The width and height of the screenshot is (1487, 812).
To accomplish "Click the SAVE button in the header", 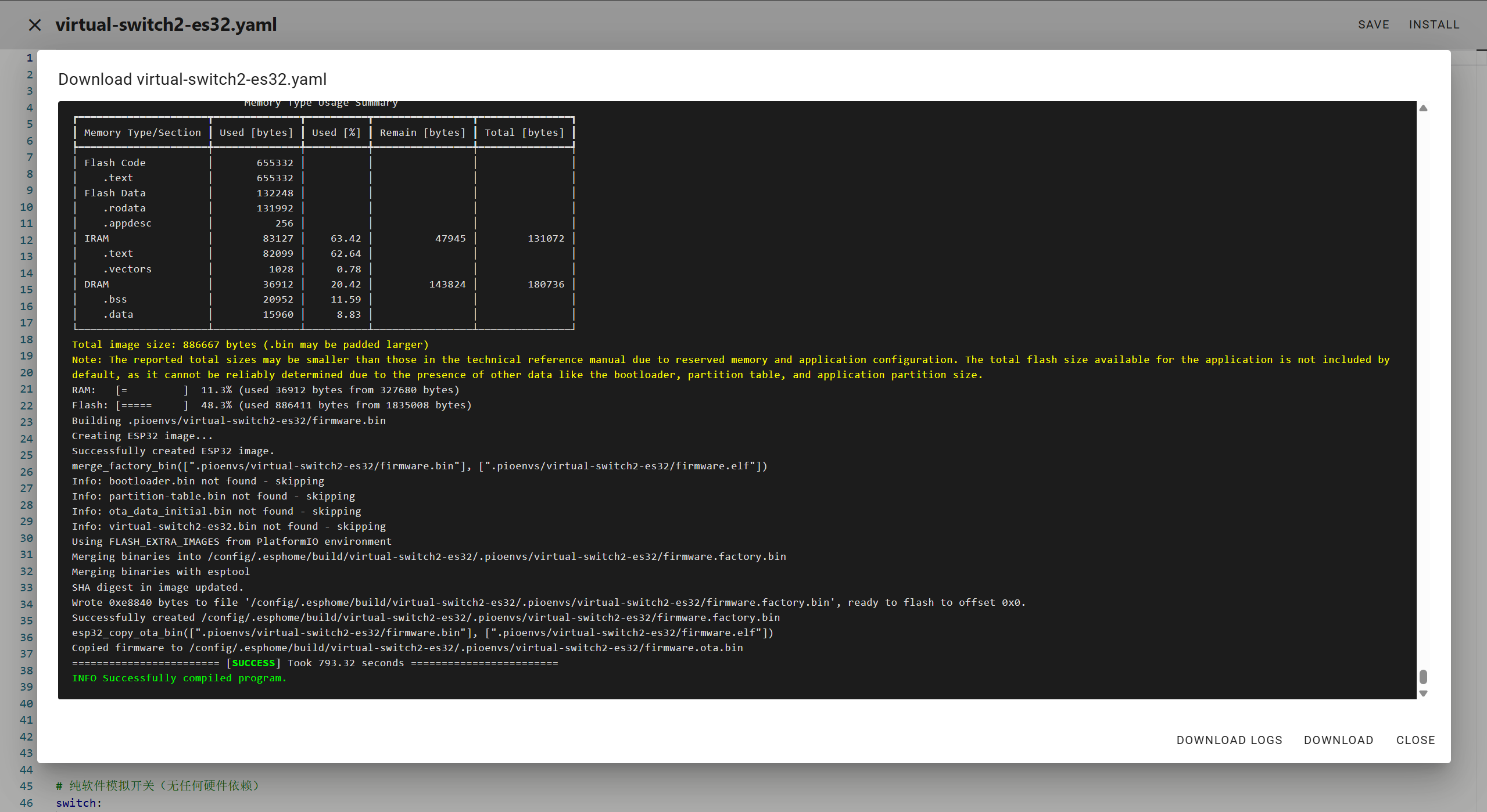I will tap(1373, 25).
